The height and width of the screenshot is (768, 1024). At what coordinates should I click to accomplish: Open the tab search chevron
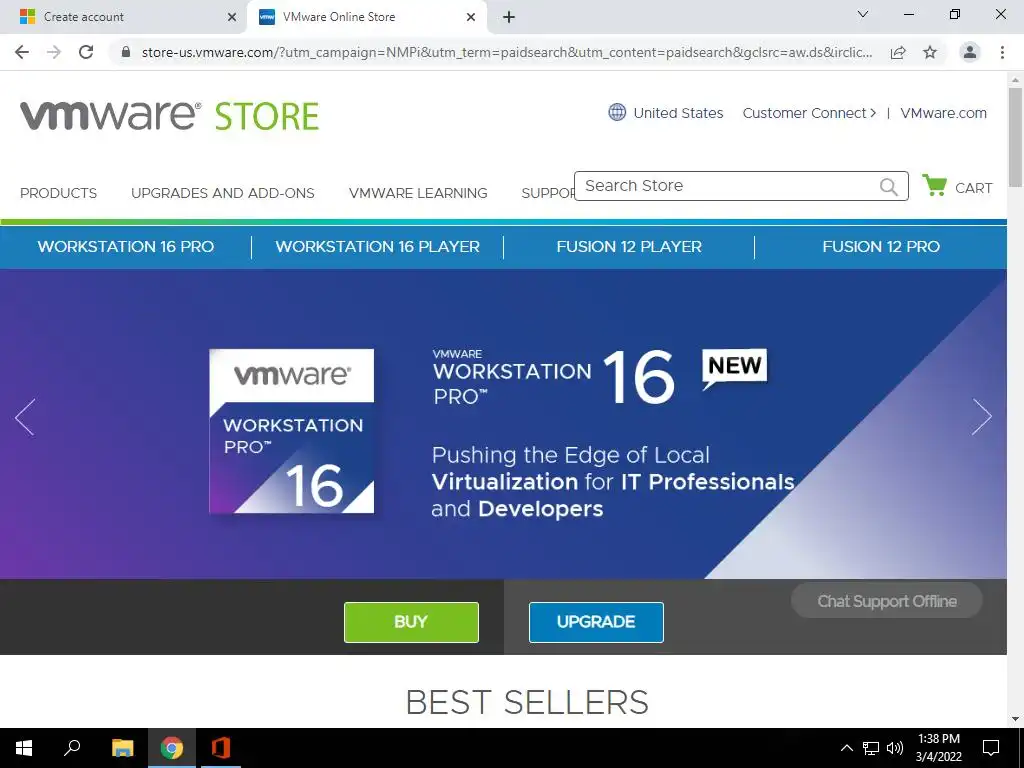[x=863, y=14]
